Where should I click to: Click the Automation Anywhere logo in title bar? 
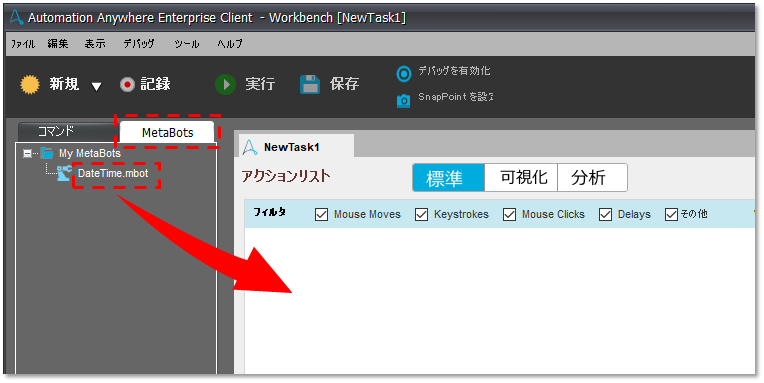click(x=17, y=17)
